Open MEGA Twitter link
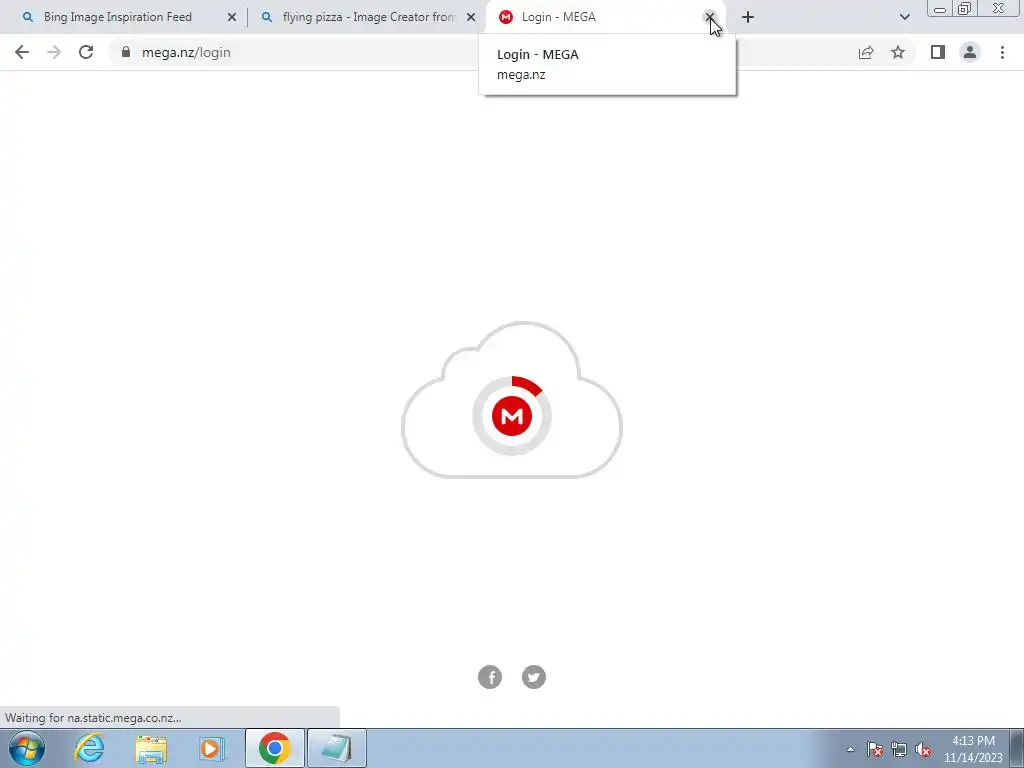The width and height of the screenshot is (1024, 768). 534,677
